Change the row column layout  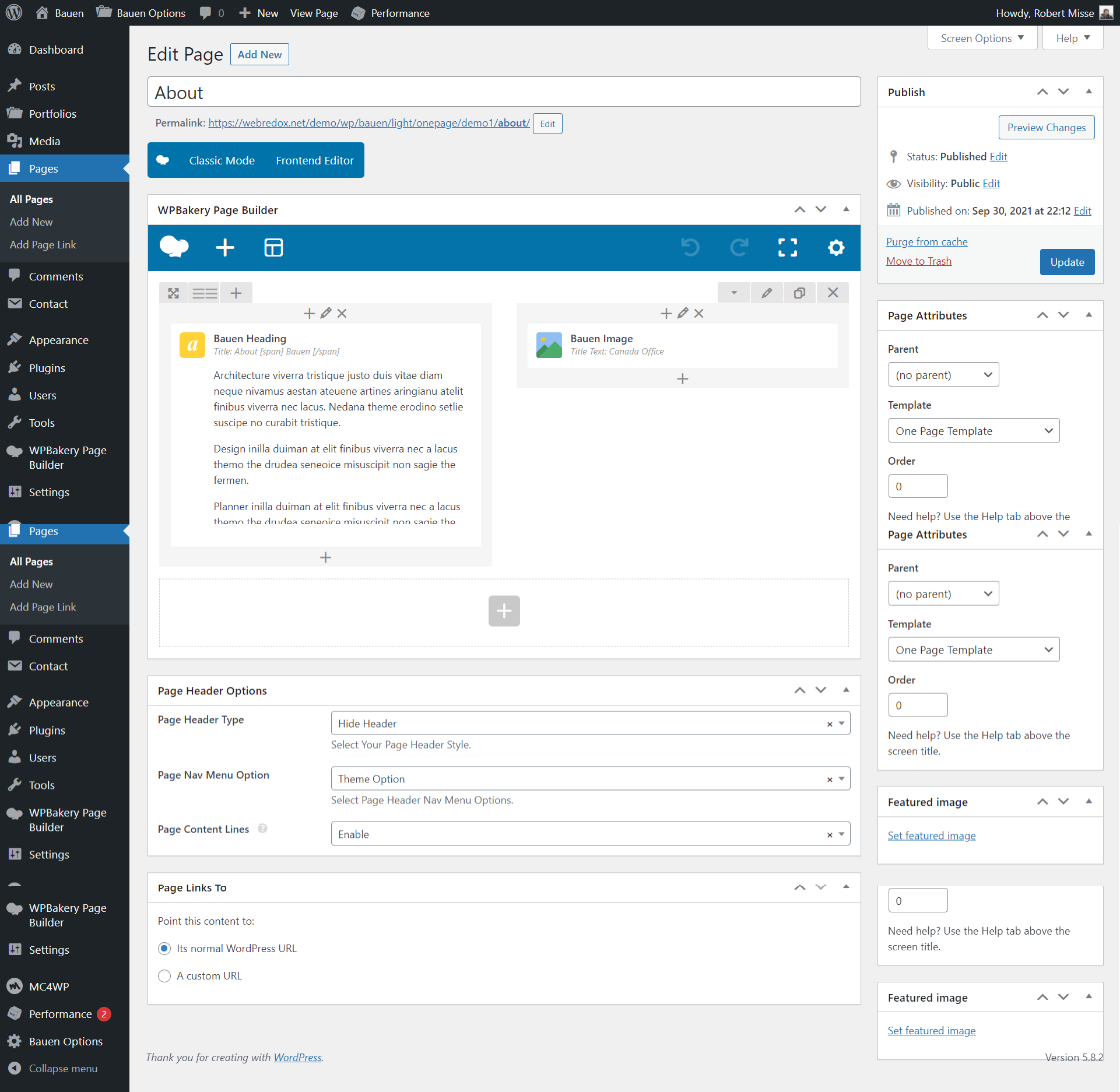point(205,293)
